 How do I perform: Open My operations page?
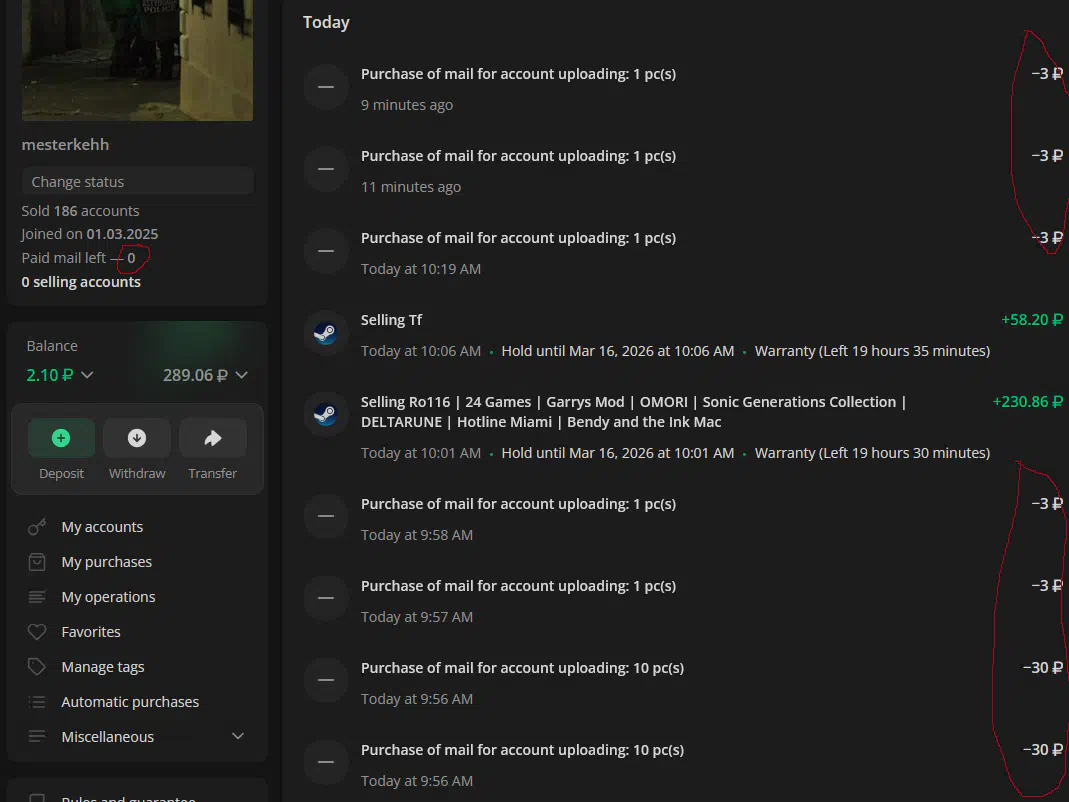108,597
